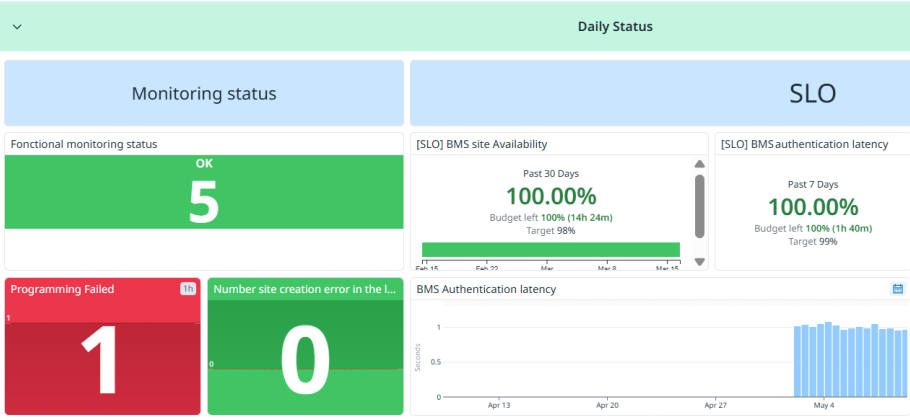The image size is (910, 420).
Task: Open the Daily Status group header
Action: (614, 26)
